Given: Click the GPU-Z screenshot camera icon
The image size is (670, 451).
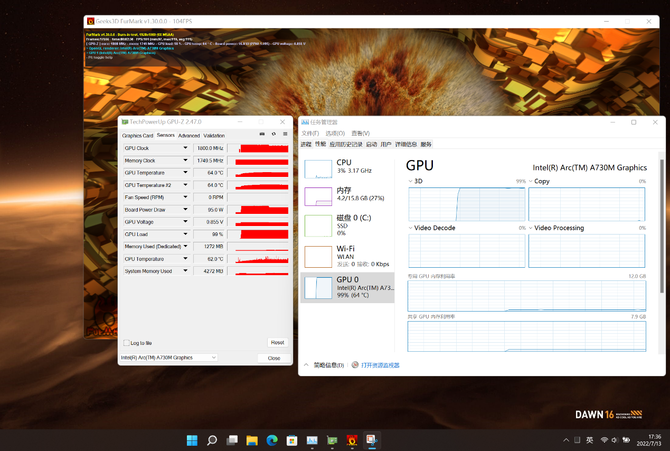Looking at the screenshot, I should click(262, 134).
